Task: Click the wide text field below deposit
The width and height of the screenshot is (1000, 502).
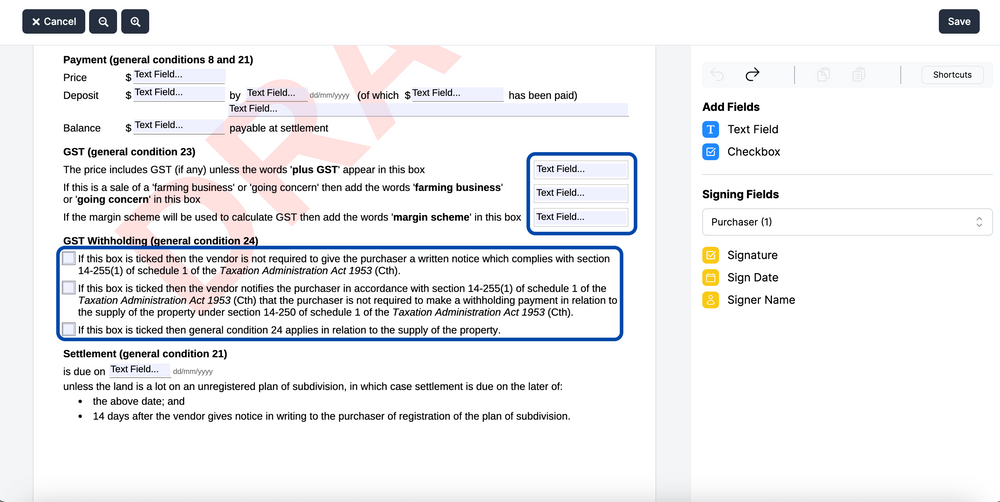Action: pyautogui.click(x=428, y=110)
